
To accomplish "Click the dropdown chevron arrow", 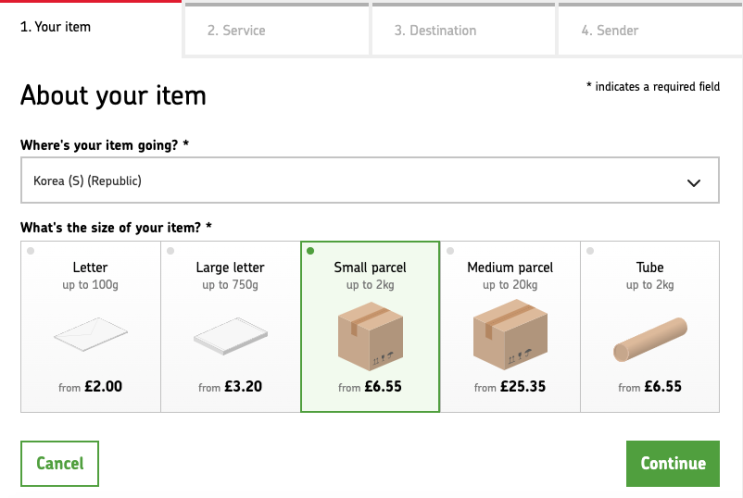I will coord(694,183).
